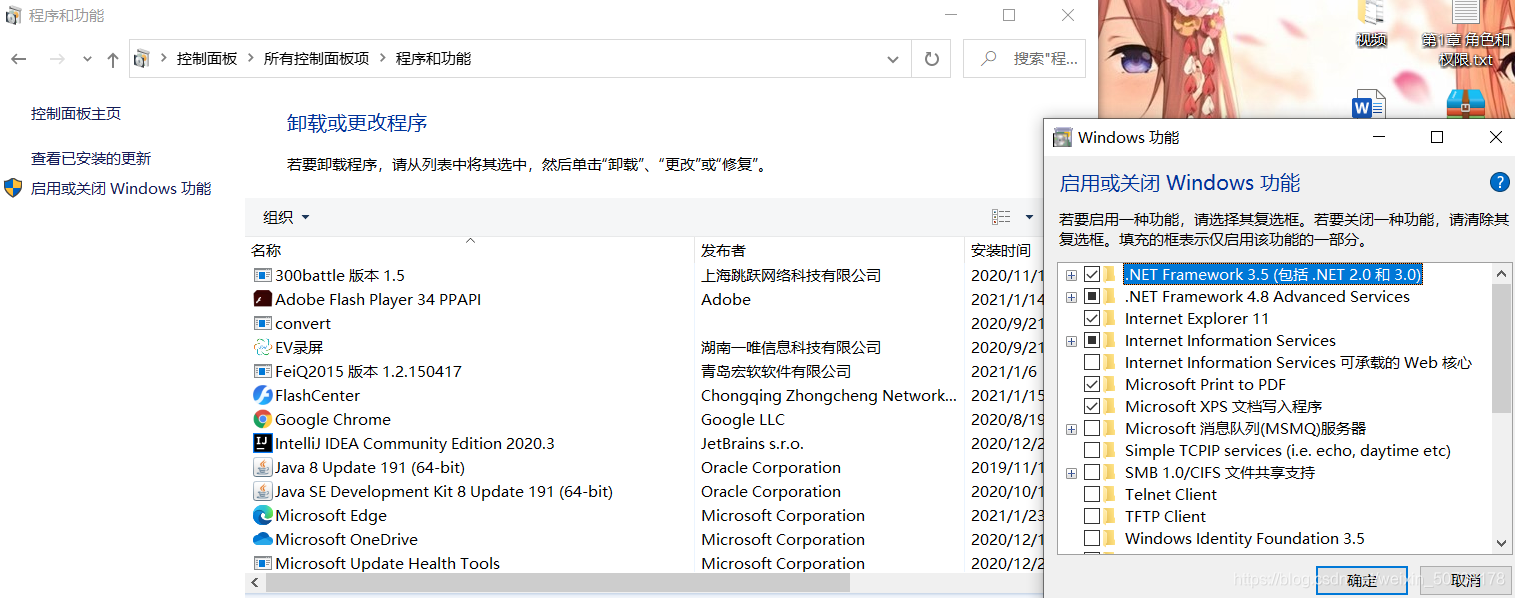Click the view layout icon in toolbar
The width and height of the screenshot is (1515, 598).
tap(1001, 217)
